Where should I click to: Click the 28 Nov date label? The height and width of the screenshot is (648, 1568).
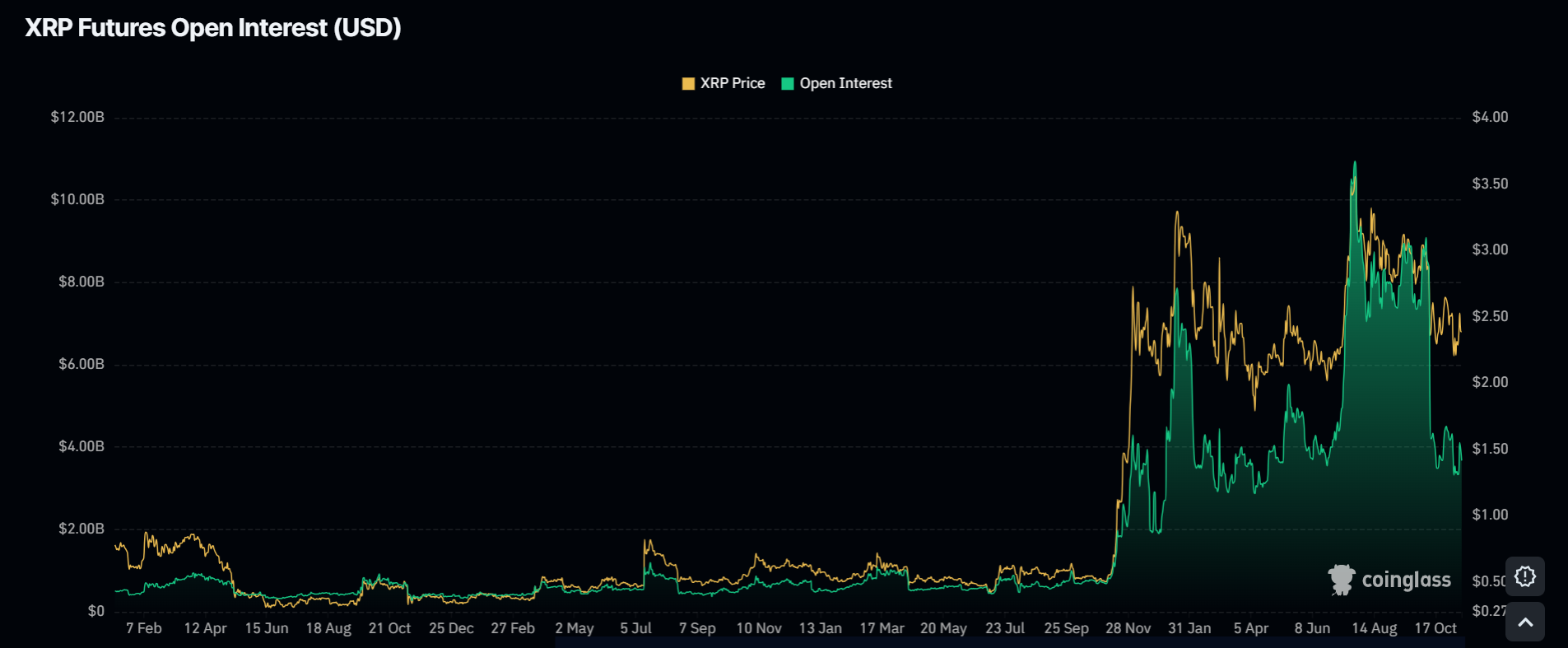(x=1128, y=628)
